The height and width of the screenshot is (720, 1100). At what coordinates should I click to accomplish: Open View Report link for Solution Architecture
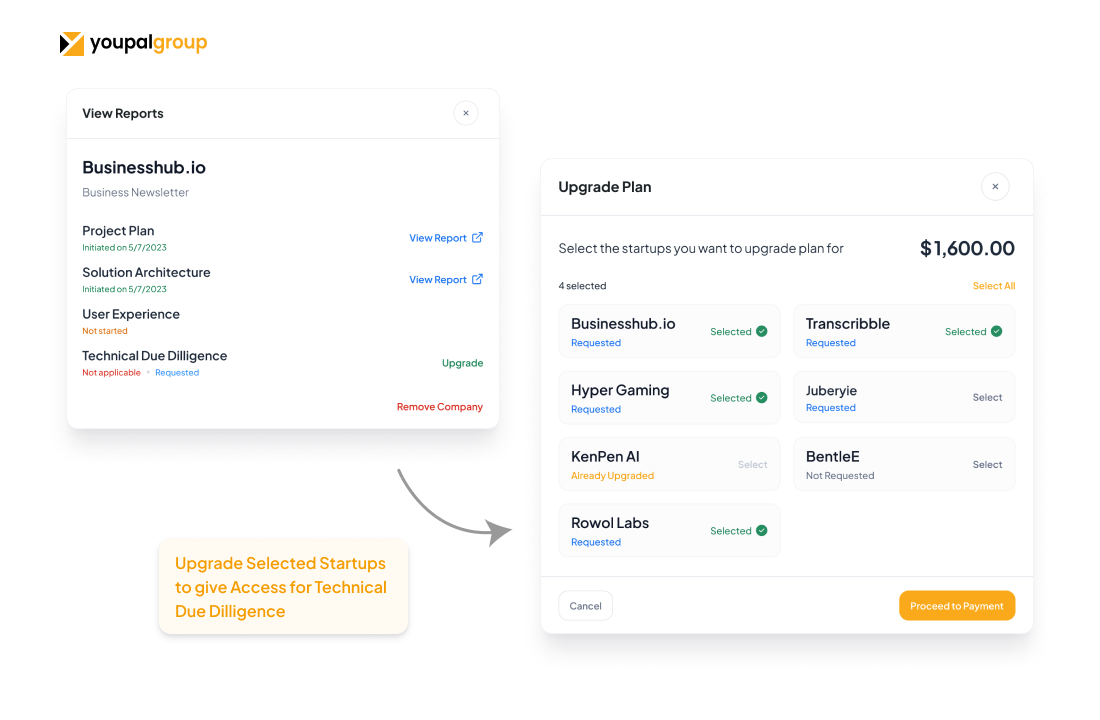click(x=438, y=279)
